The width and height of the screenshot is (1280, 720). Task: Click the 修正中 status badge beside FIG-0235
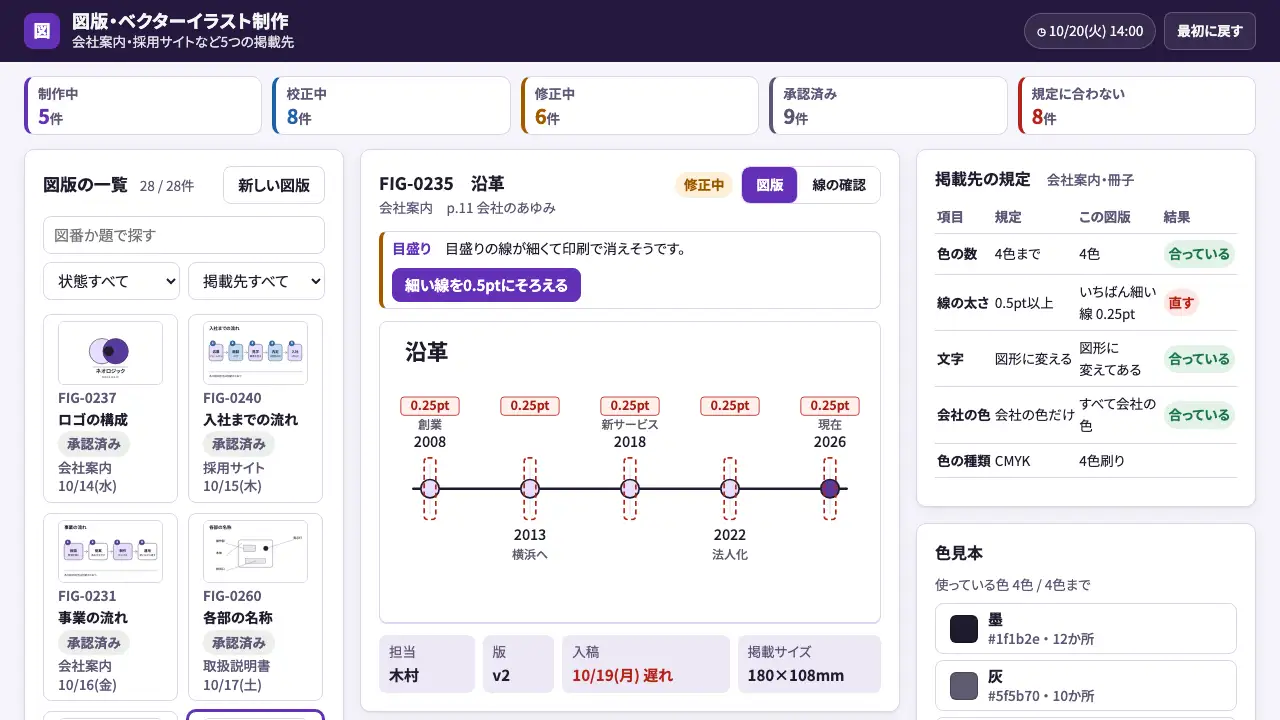pyautogui.click(x=705, y=185)
